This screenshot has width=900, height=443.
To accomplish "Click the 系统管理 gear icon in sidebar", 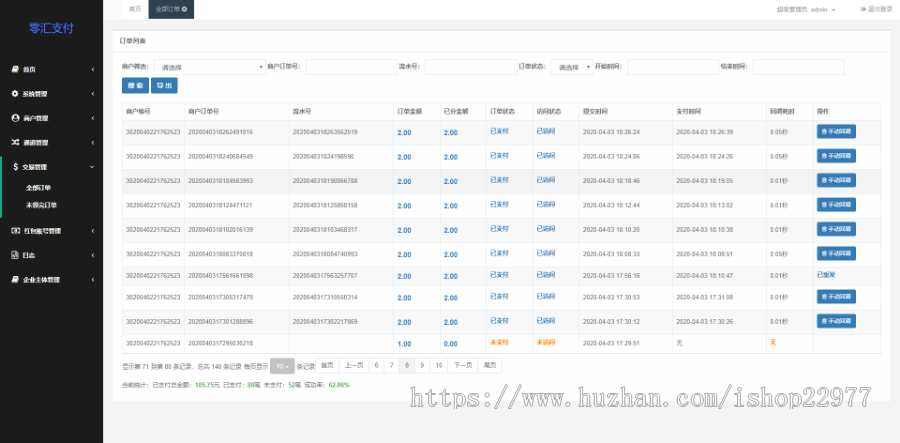I will [15, 93].
